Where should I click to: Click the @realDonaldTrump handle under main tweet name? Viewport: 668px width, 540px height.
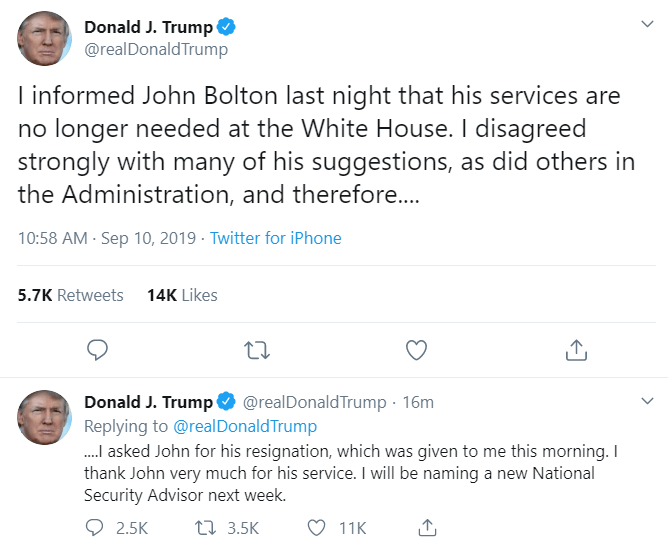point(156,49)
